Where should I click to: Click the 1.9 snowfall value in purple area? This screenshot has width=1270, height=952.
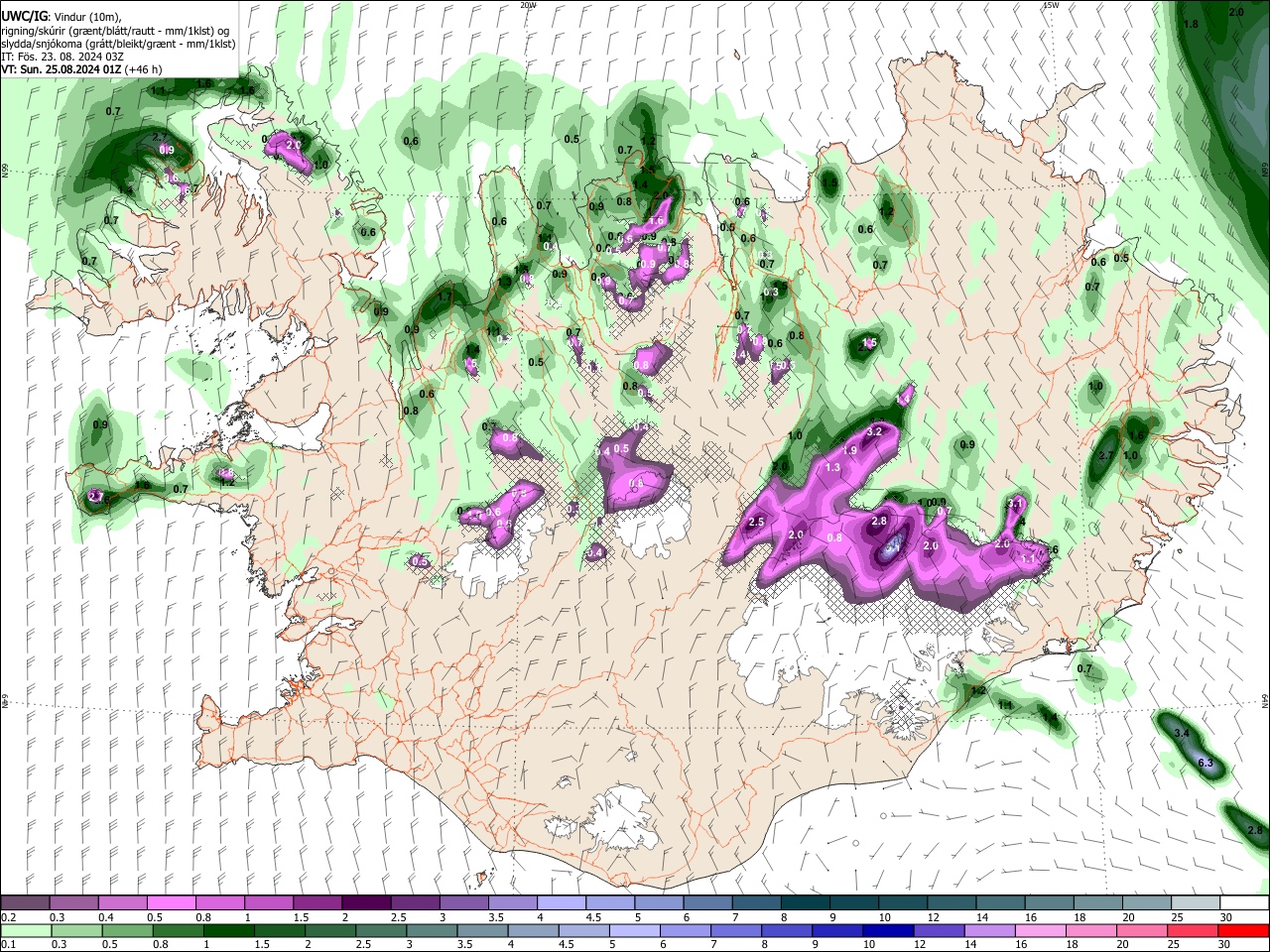click(849, 450)
